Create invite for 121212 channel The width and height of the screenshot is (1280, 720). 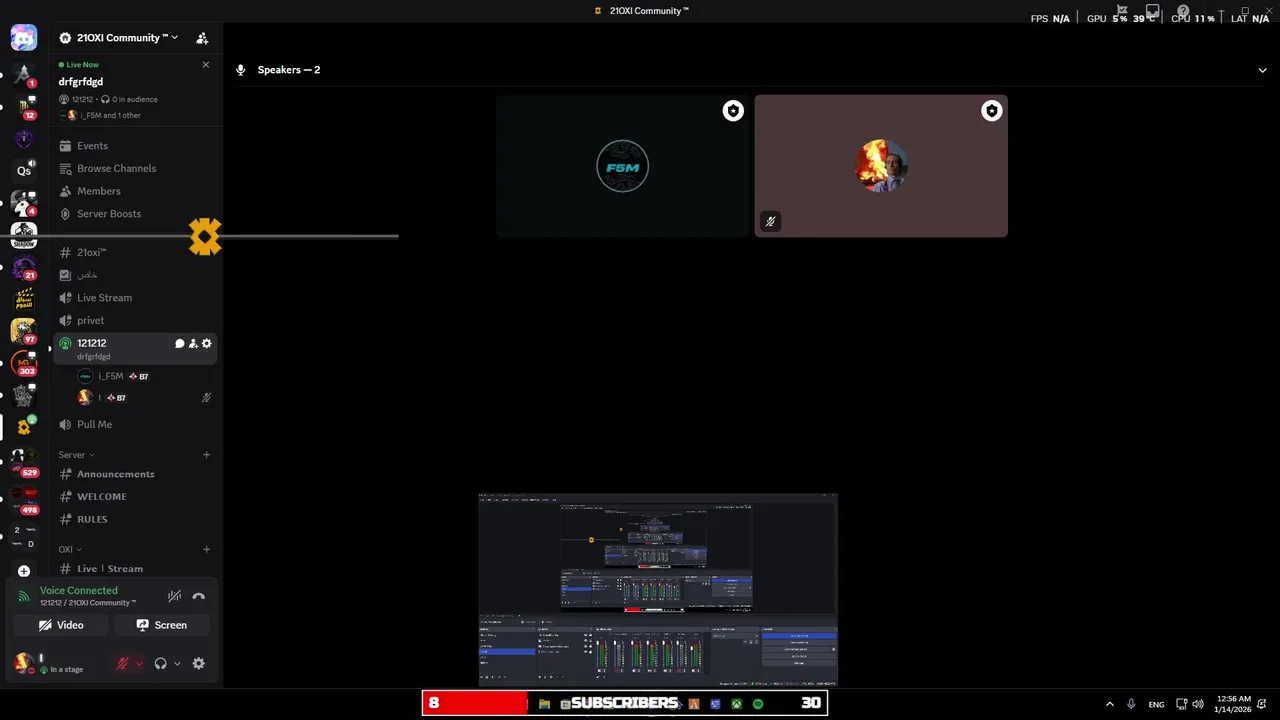coord(193,343)
